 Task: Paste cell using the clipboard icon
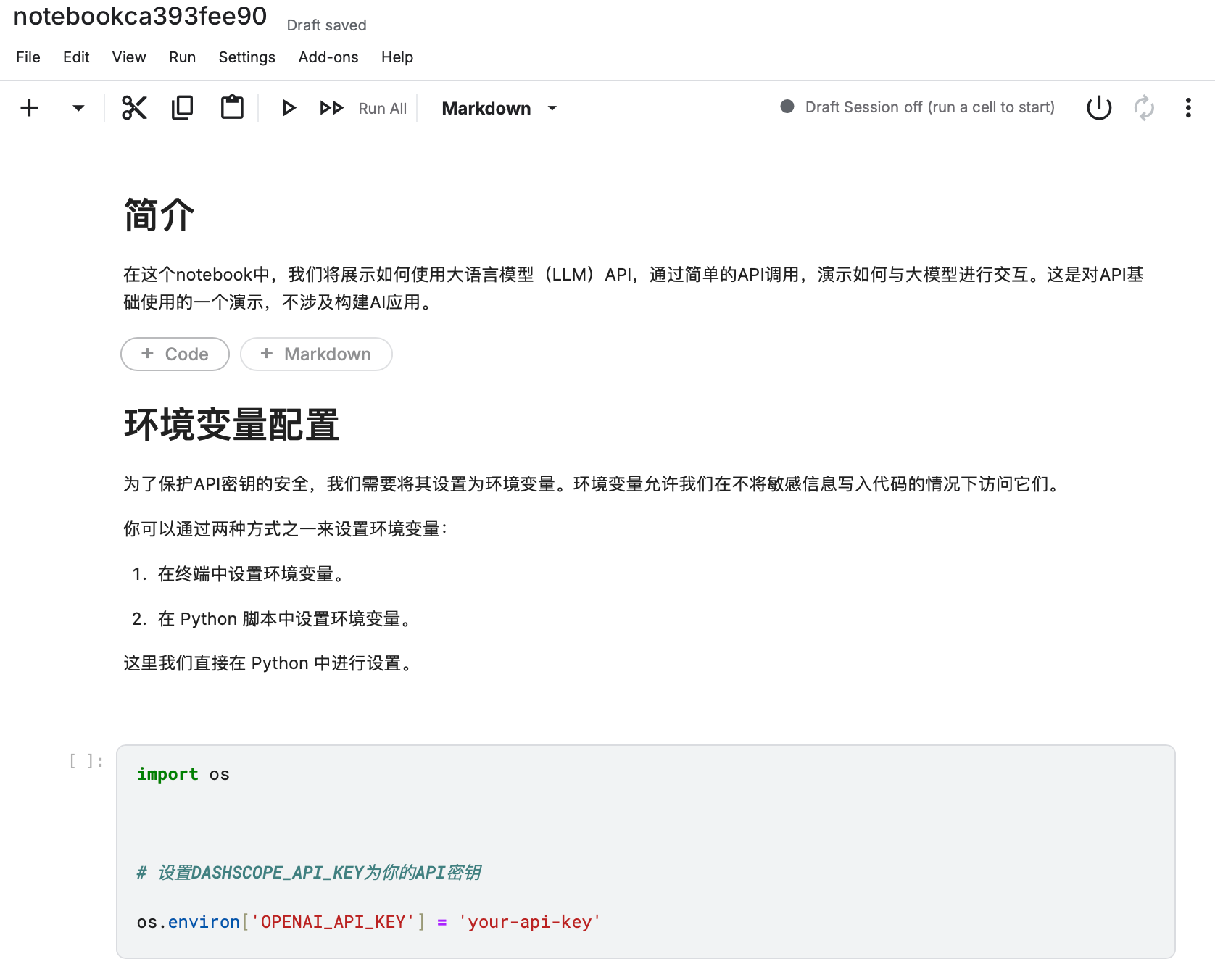click(x=232, y=107)
